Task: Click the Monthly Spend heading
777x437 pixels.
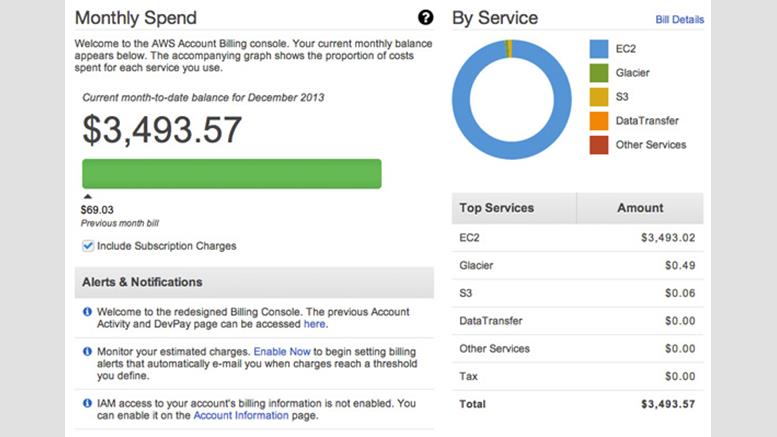Action: click(x=136, y=18)
